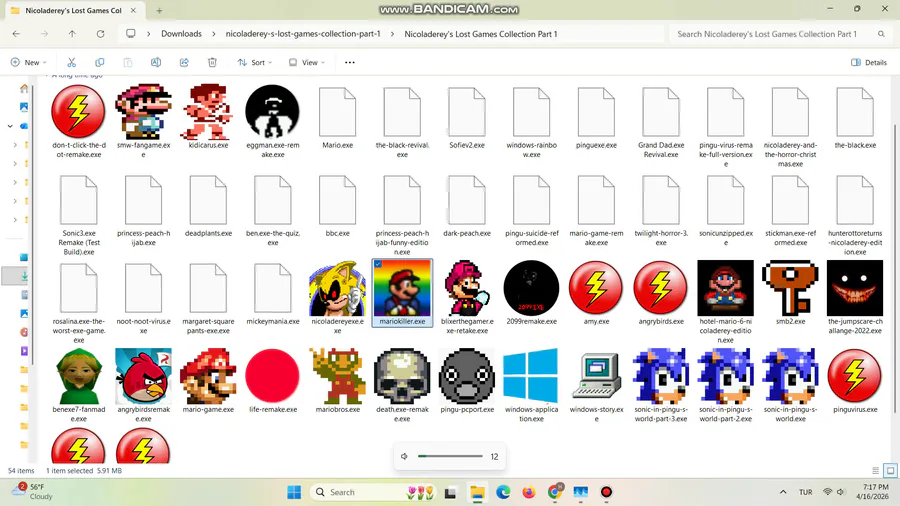Mute volume via speaker icon in popup
The image size is (900, 506).
(x=404, y=457)
